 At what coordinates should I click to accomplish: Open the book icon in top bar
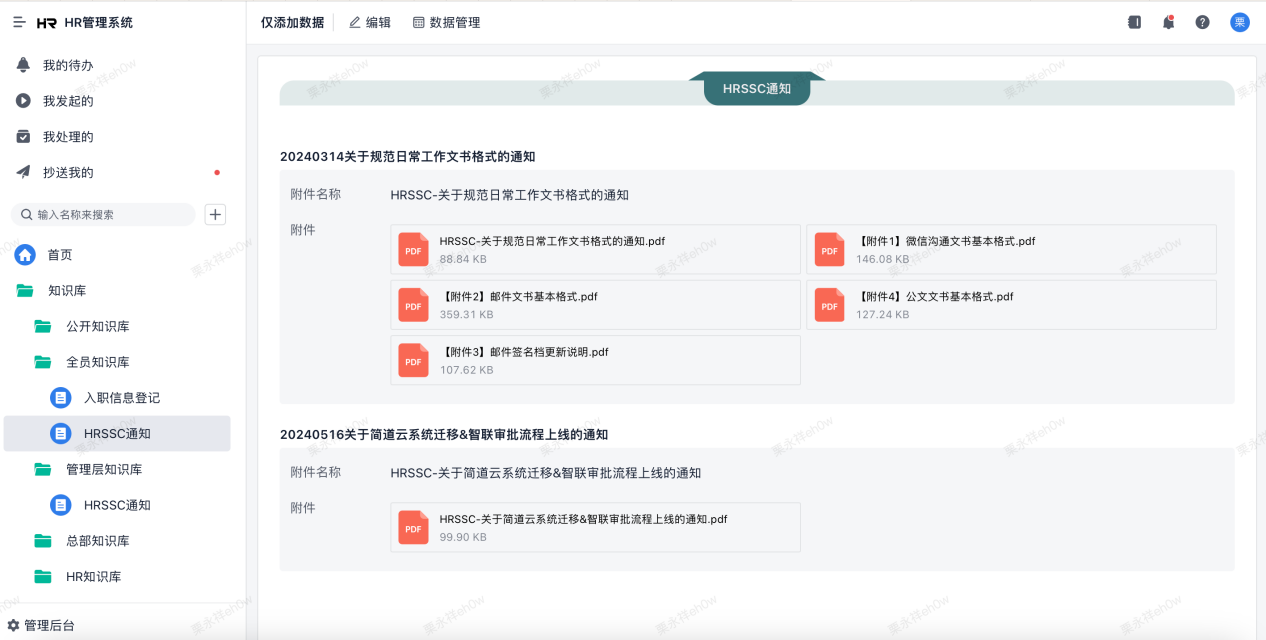(1134, 22)
